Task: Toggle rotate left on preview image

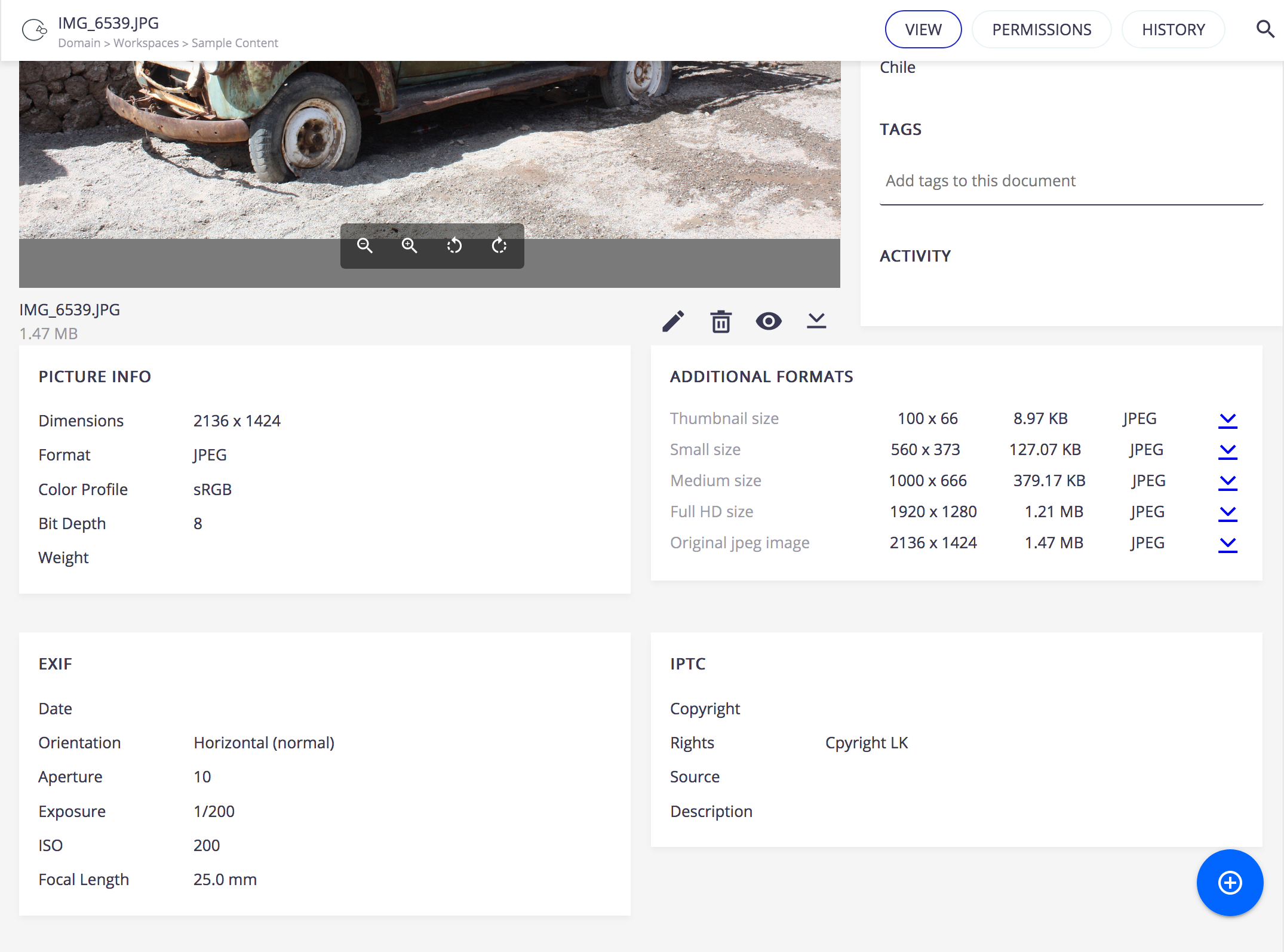Action: (454, 246)
